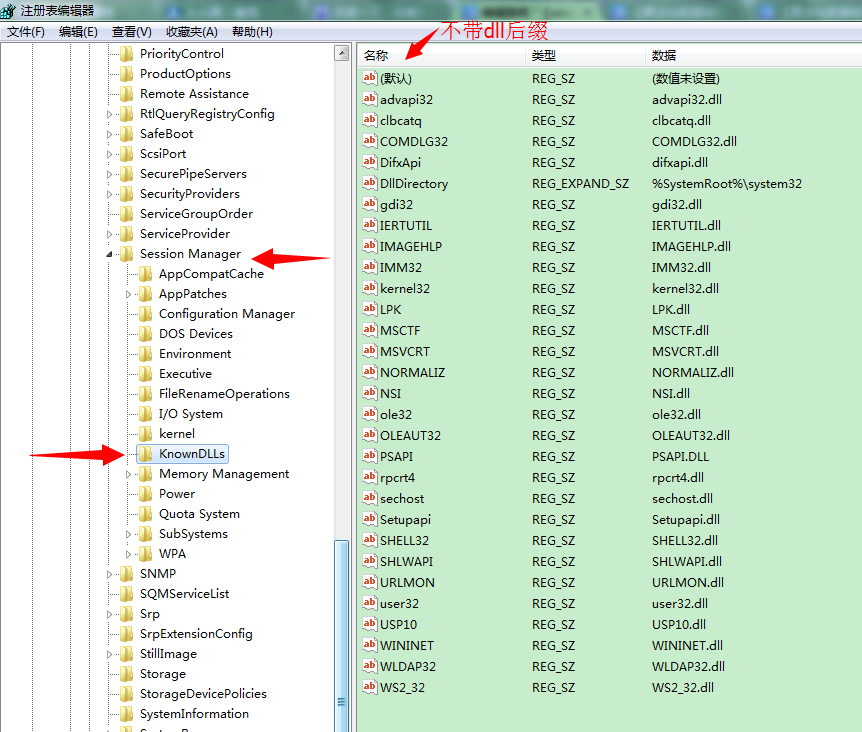Click the advapi32 string value icon

[369, 99]
